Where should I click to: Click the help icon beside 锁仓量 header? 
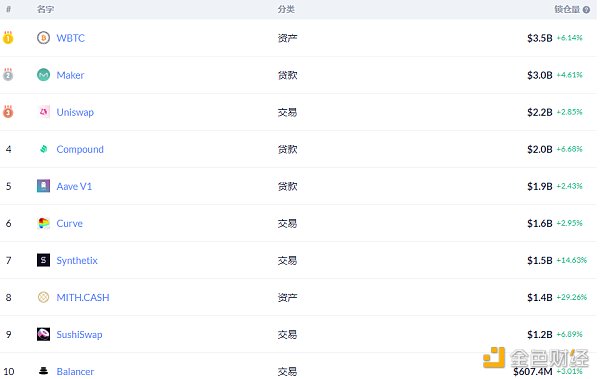coord(586,10)
